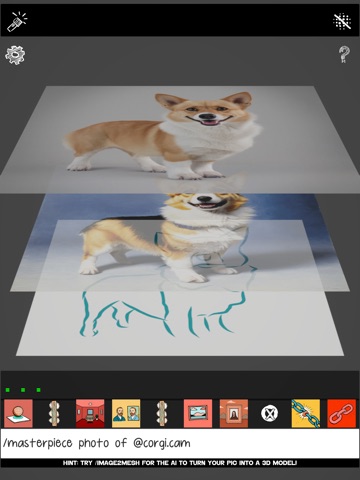Open settings via the gear icon
This screenshot has height=480, width=360.
(15, 55)
